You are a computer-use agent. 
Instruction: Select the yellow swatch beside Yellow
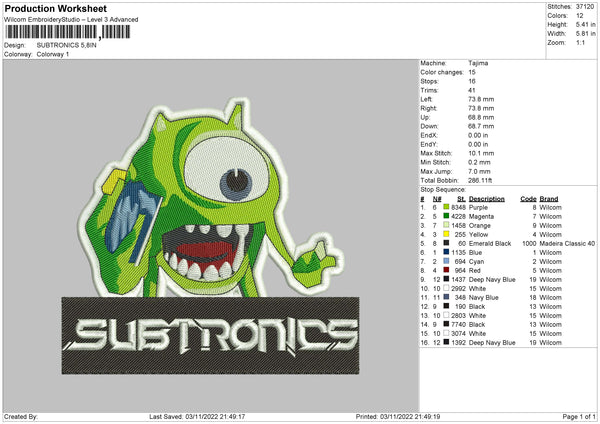pyautogui.click(x=446, y=234)
